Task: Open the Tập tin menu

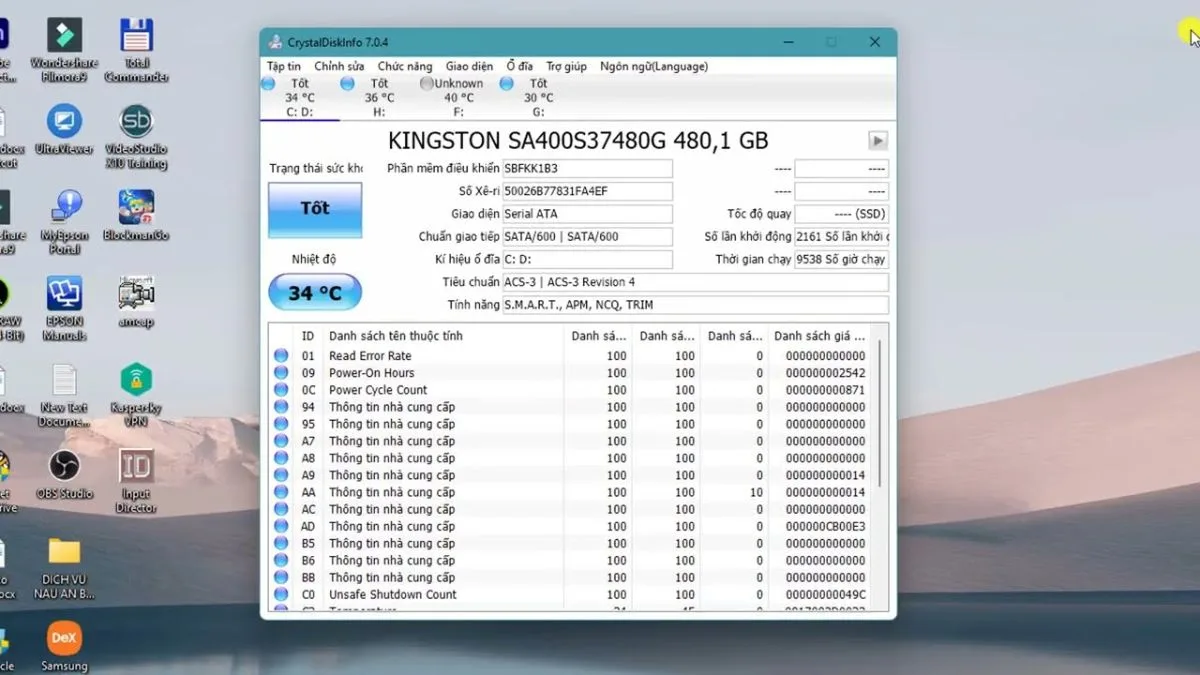Action: tap(284, 67)
